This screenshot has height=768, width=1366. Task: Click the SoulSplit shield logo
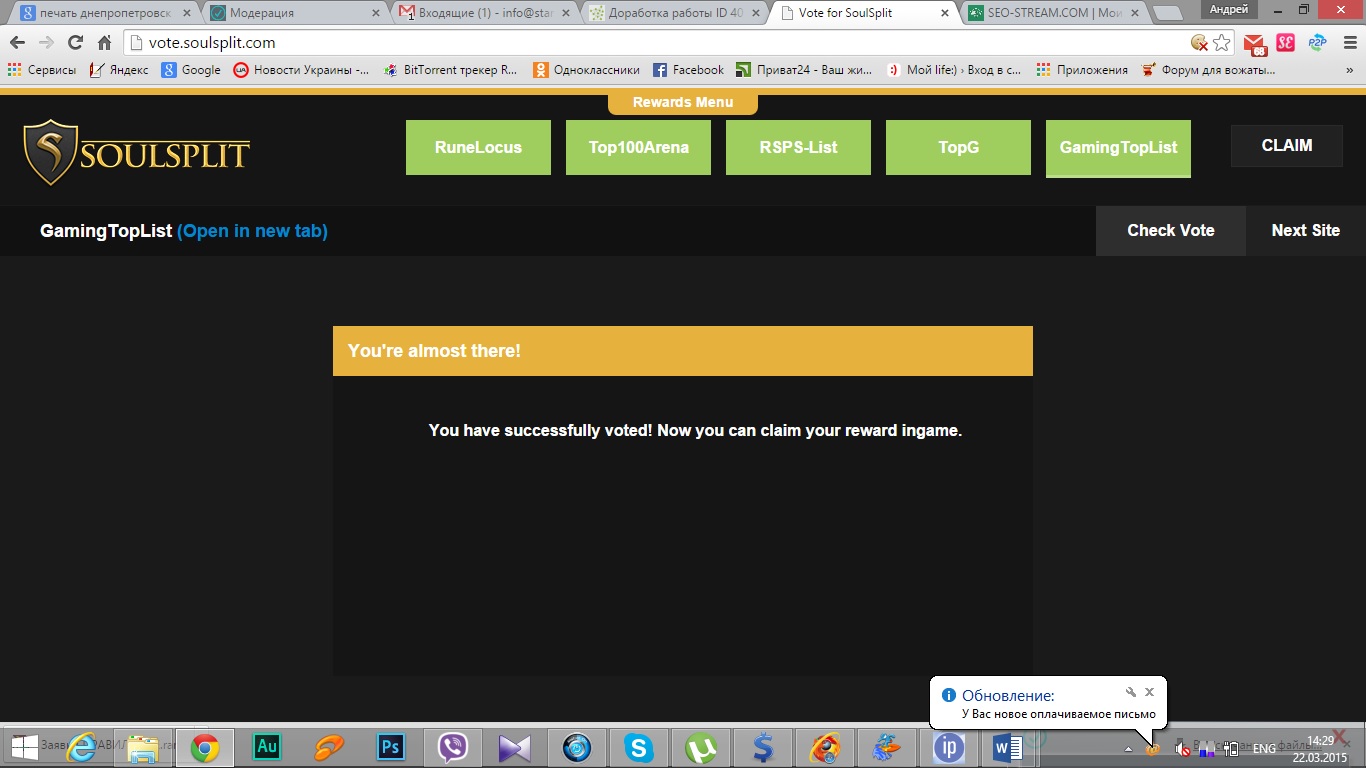tap(51, 153)
